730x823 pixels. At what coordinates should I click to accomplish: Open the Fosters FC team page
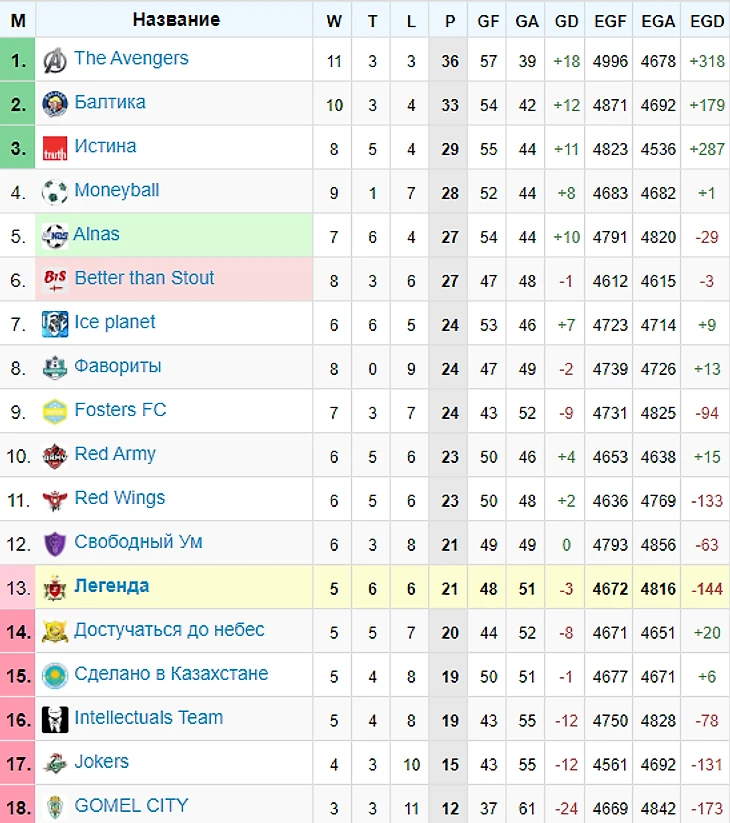coord(120,409)
